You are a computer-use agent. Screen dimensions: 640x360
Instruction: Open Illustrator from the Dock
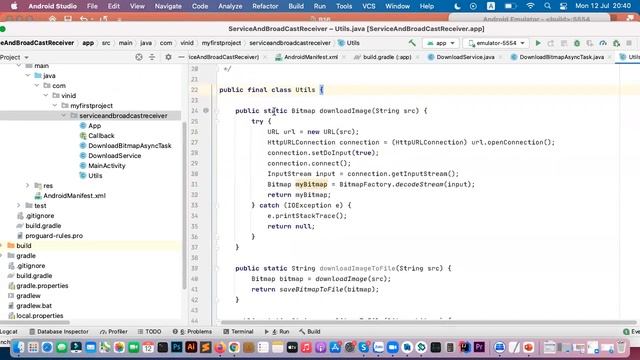(191, 347)
